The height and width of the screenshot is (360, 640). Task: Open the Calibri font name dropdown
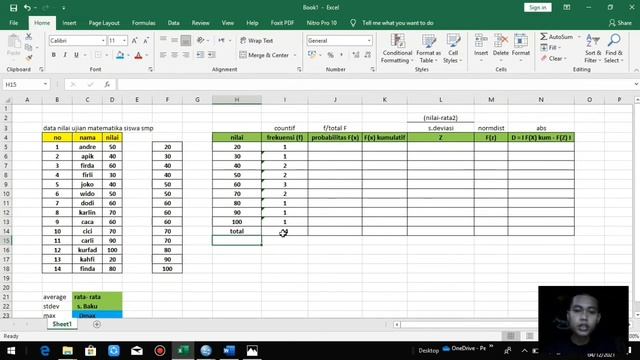coord(103,40)
